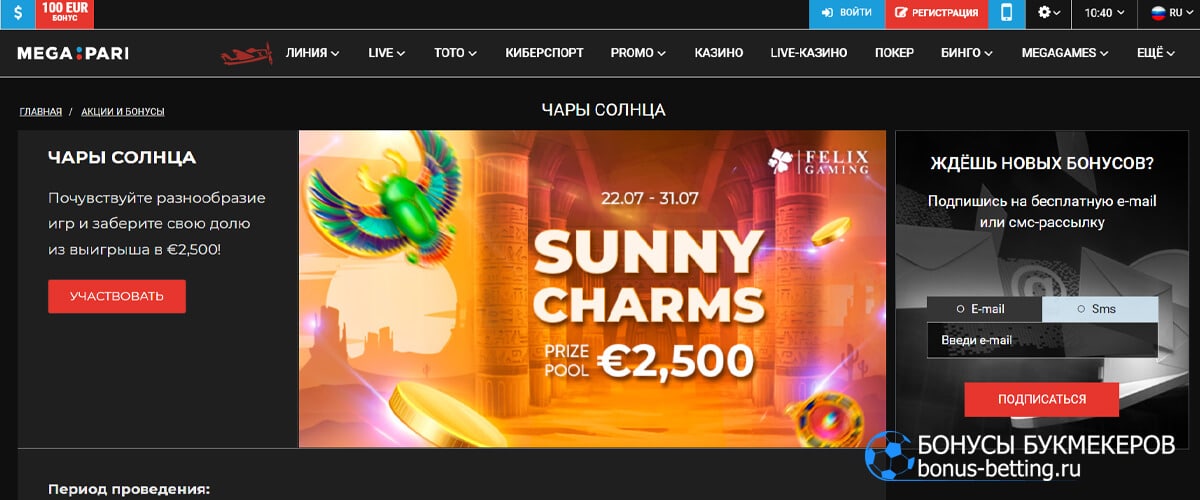Open the time 10:40 dropdown
The width and height of the screenshot is (1200, 500).
1104,13
